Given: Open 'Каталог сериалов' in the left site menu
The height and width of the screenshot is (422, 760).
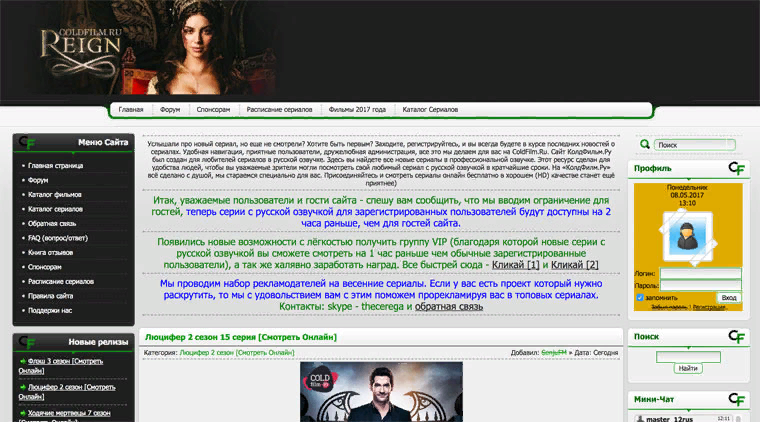Looking at the screenshot, I should [55, 209].
